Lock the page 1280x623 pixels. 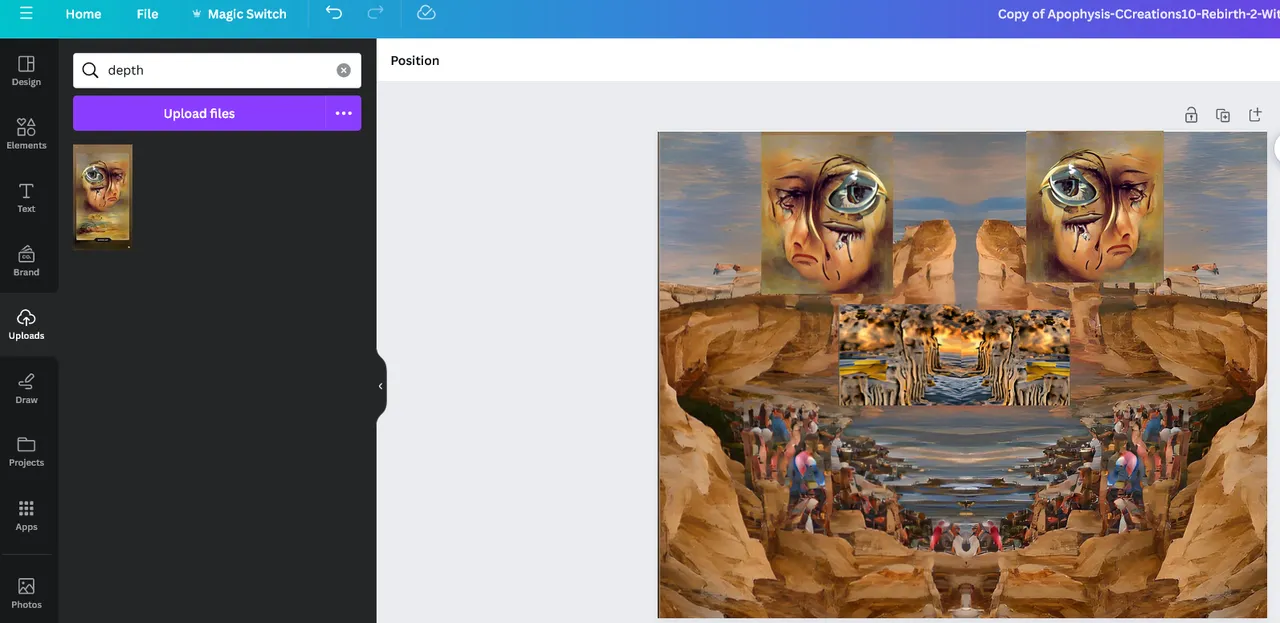coord(1191,115)
